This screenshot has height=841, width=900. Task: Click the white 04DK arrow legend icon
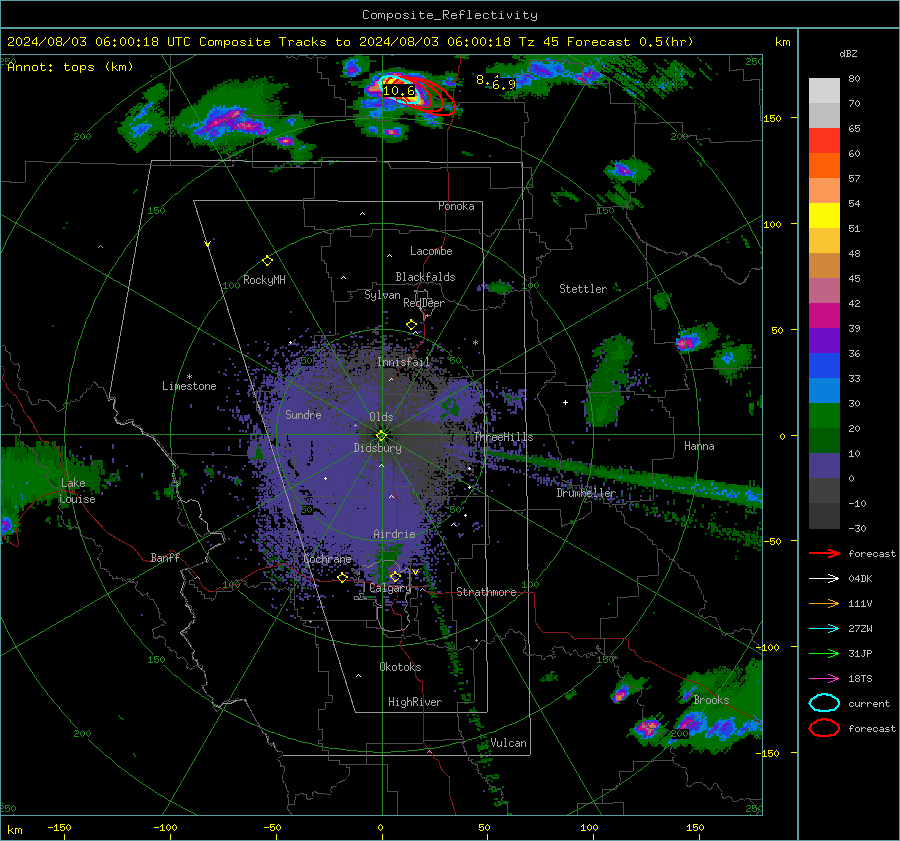tap(824, 579)
